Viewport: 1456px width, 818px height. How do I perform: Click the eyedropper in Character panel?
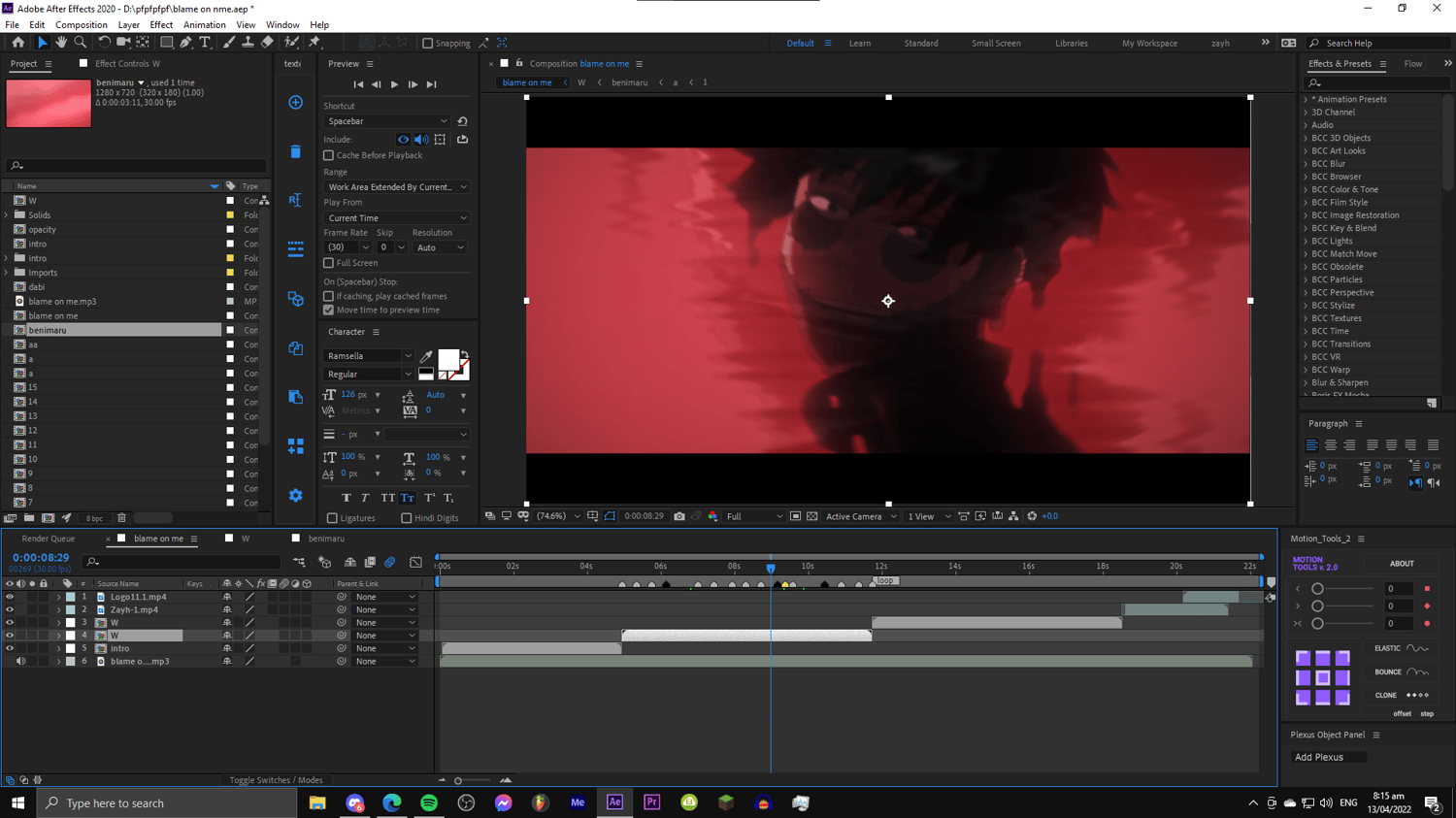click(426, 356)
